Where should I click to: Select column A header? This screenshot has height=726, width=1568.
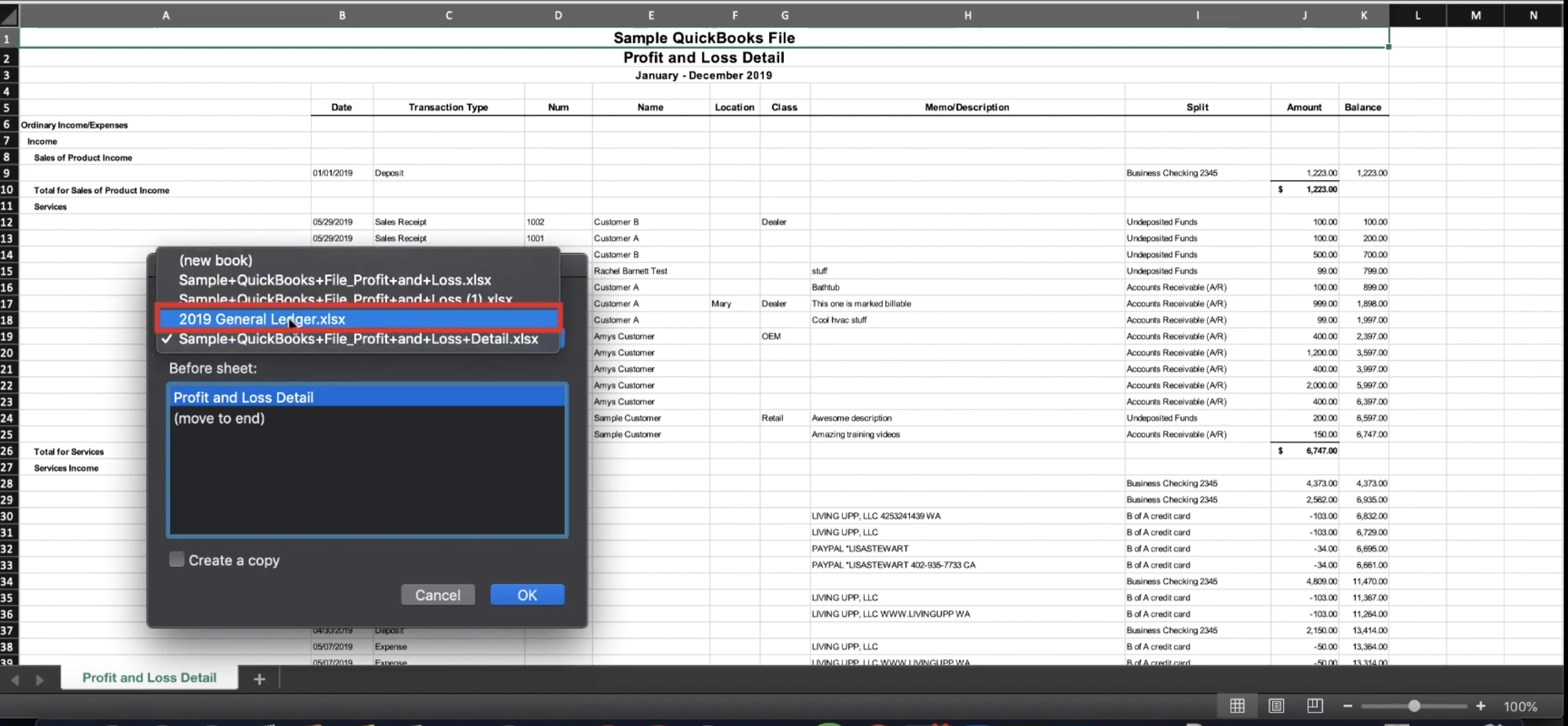[x=165, y=16]
